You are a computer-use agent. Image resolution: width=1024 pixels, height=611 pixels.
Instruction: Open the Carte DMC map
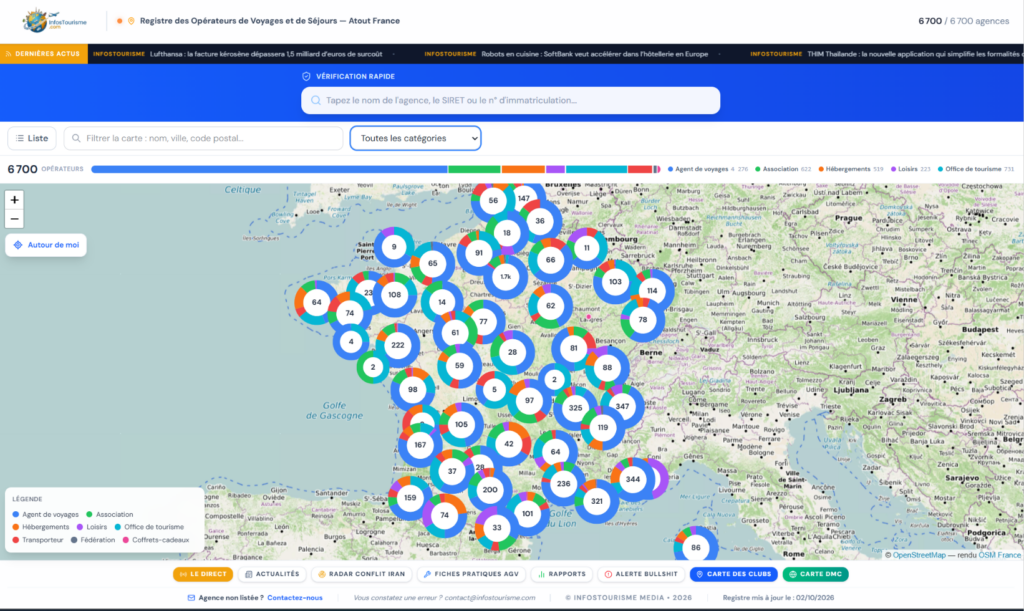[x=816, y=574]
